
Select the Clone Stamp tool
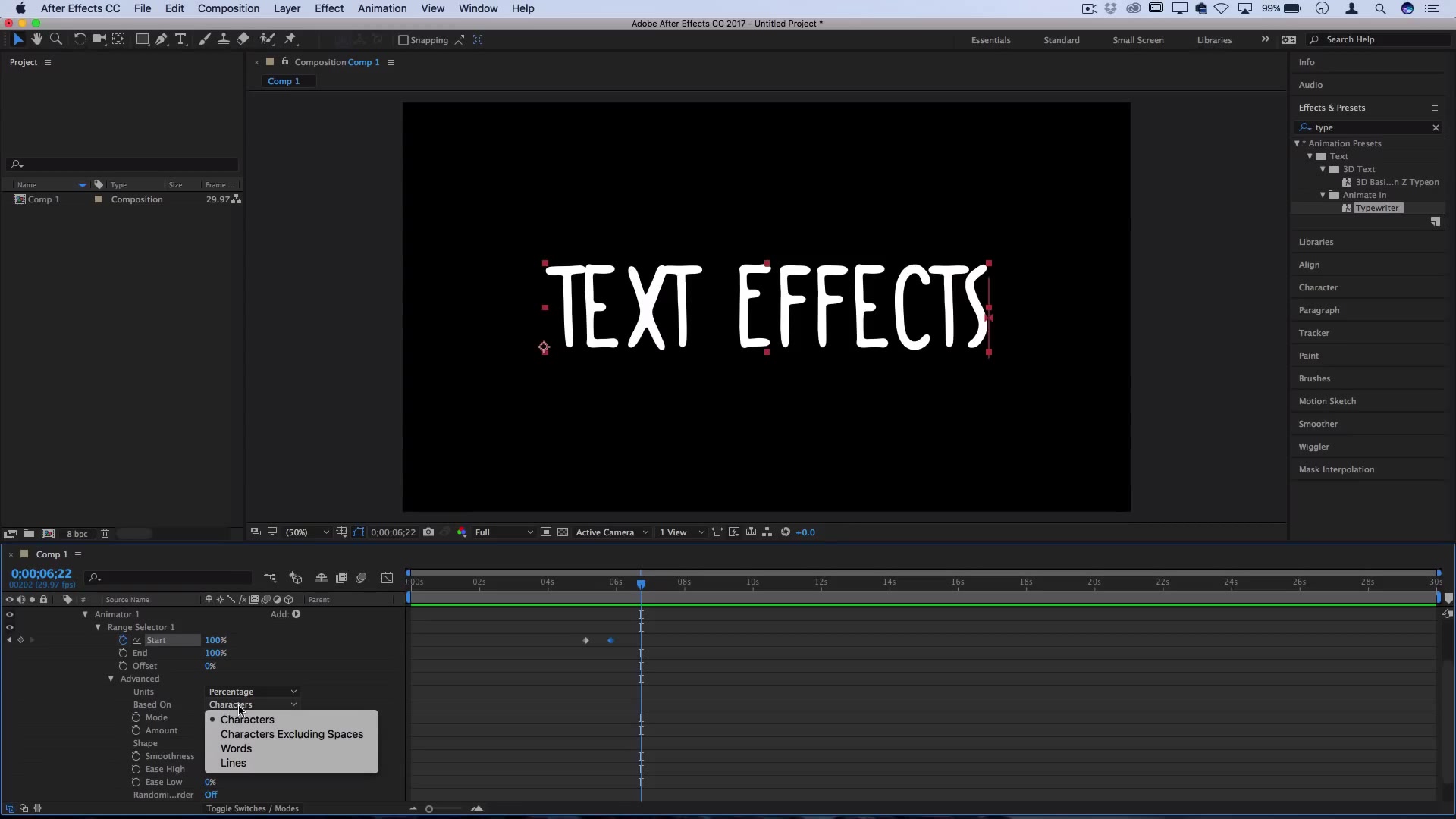click(x=224, y=39)
